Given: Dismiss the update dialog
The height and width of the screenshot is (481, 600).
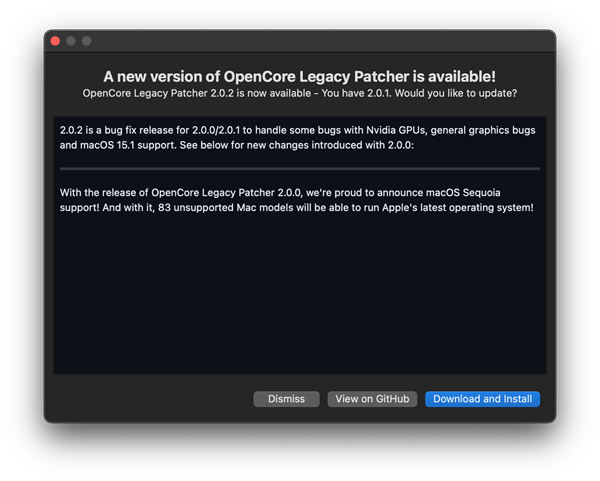Looking at the screenshot, I should click(286, 399).
